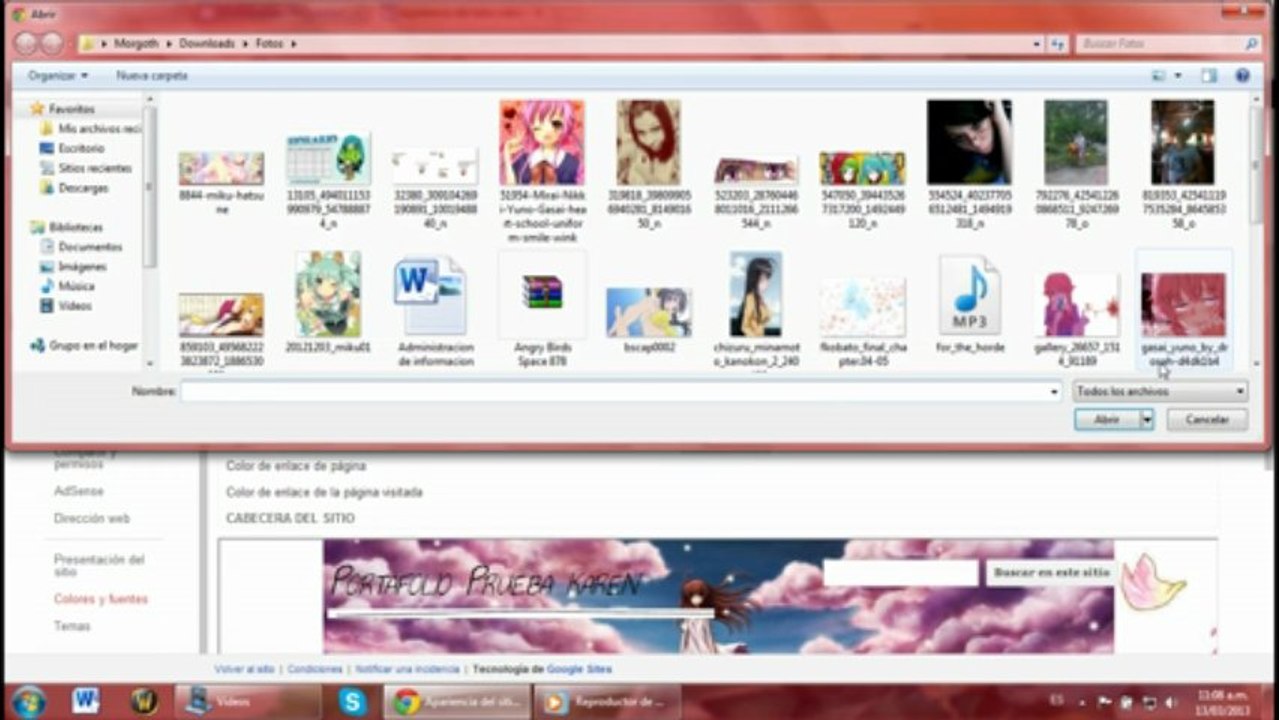Click the Cancelar button
The width and height of the screenshot is (1279, 720).
pos(1207,420)
